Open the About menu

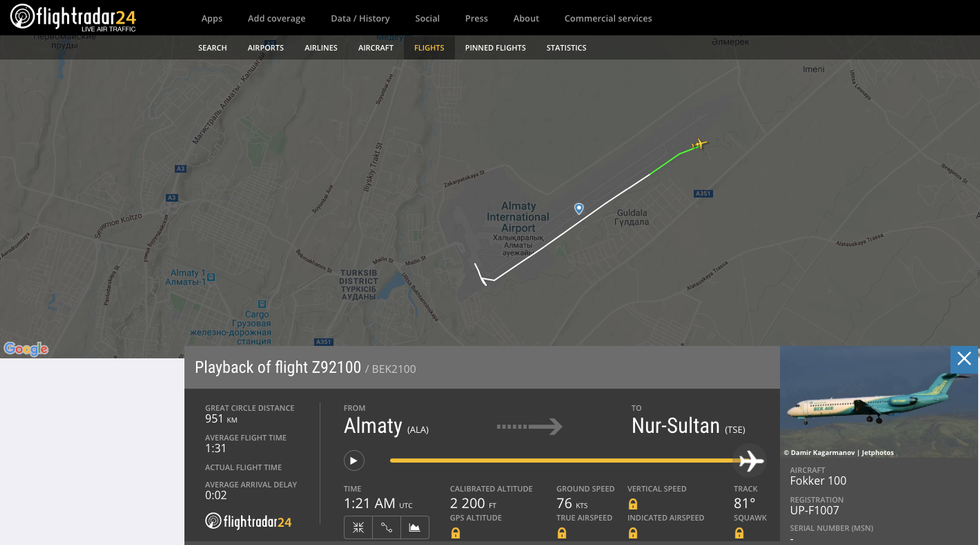tap(526, 19)
